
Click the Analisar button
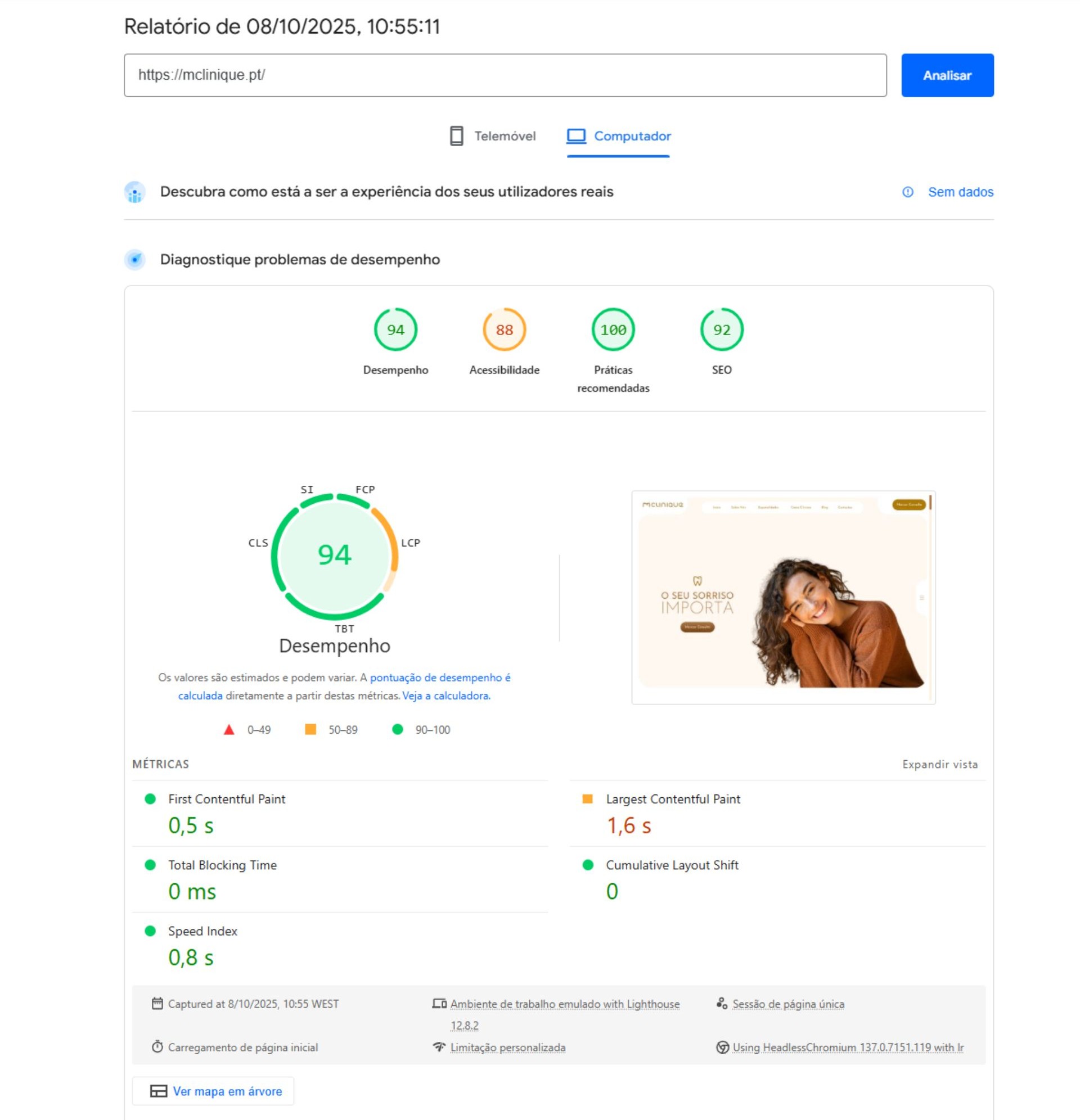click(x=947, y=75)
